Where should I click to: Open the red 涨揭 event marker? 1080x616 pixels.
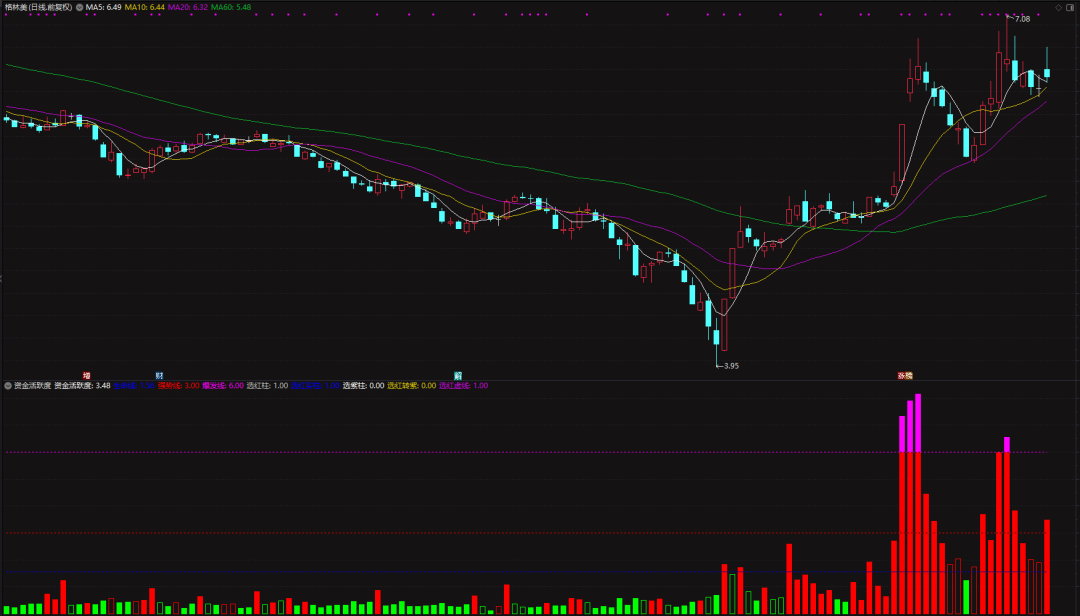tap(904, 375)
